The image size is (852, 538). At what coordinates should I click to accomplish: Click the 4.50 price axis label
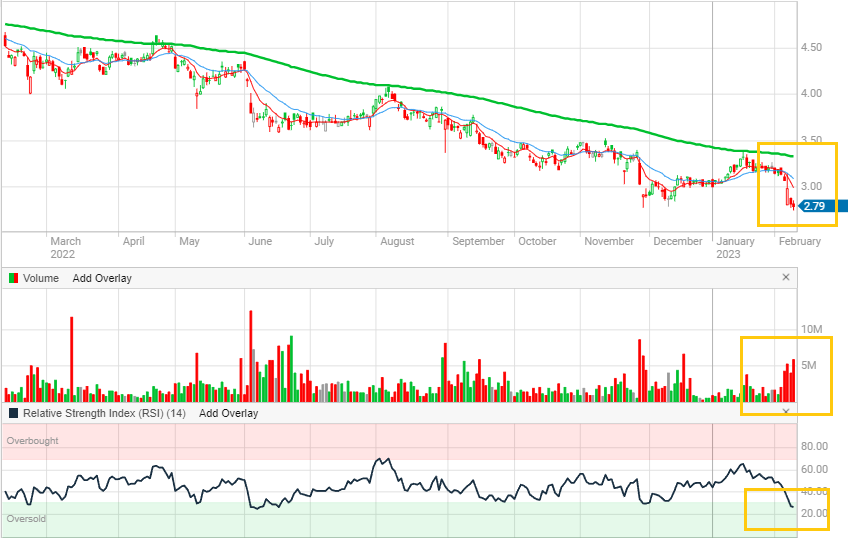pyautogui.click(x=811, y=47)
